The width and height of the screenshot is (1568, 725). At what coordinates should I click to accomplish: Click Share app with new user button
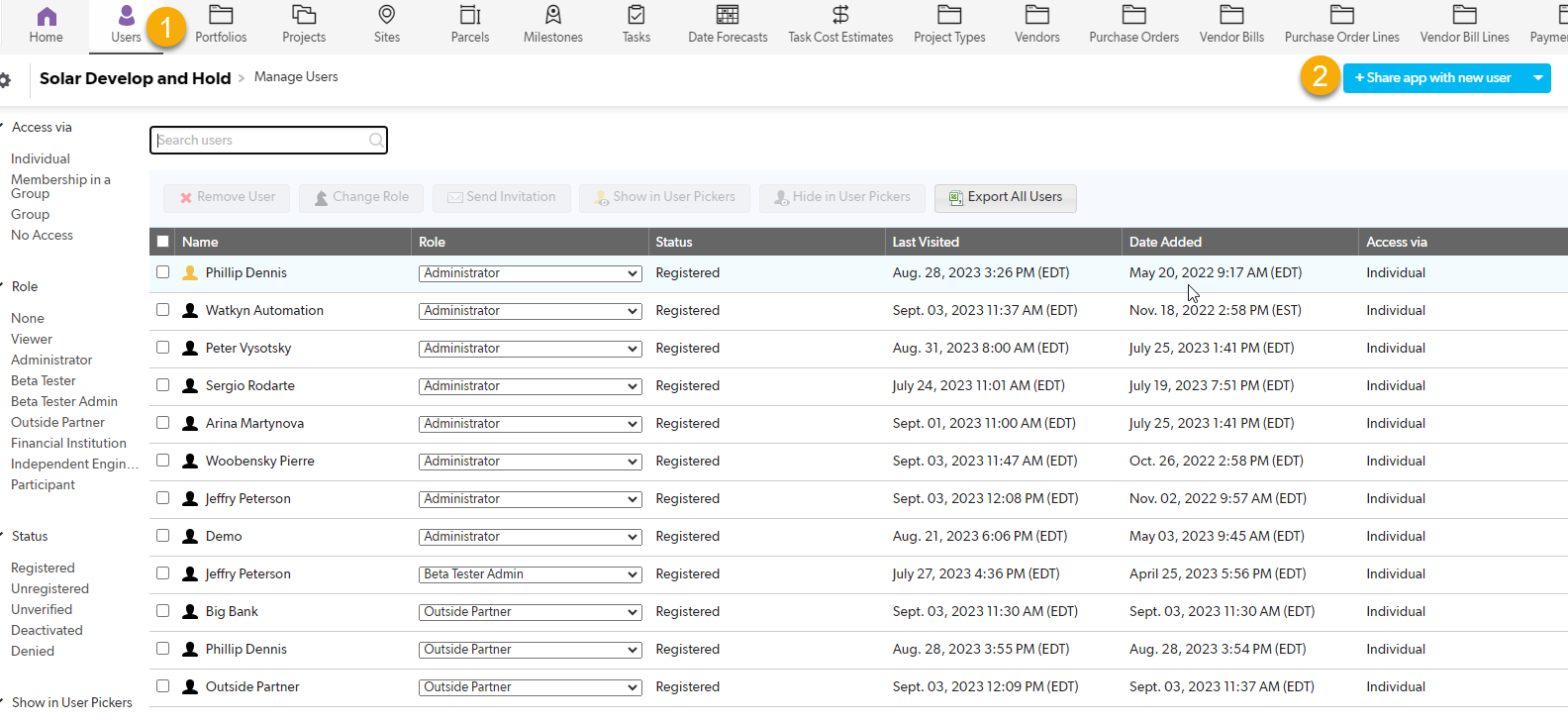point(1432,78)
